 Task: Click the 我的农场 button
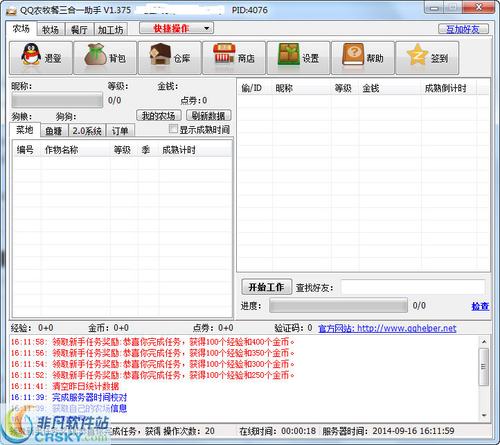[159, 116]
